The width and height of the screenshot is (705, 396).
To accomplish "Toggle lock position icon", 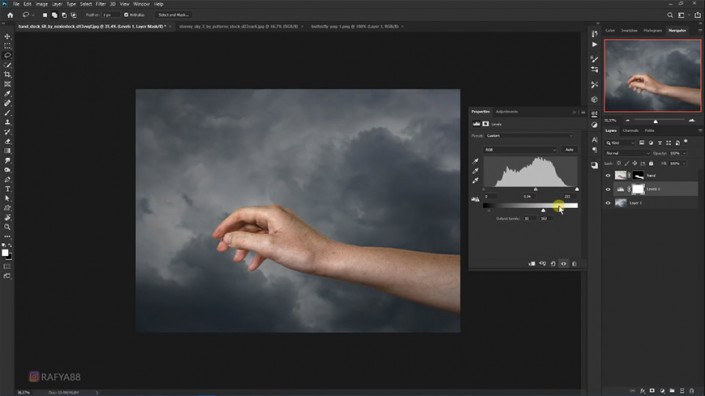I will [635, 164].
